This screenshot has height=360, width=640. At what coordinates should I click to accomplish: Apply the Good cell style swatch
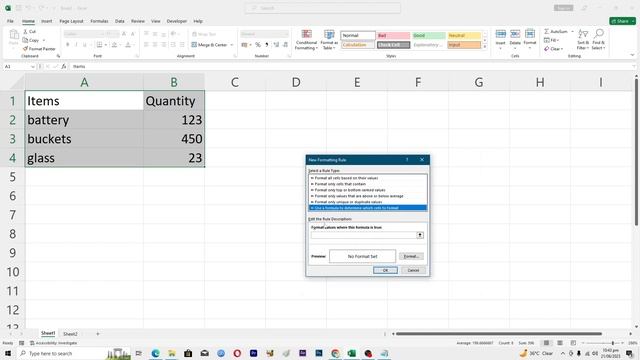[x=429, y=36]
